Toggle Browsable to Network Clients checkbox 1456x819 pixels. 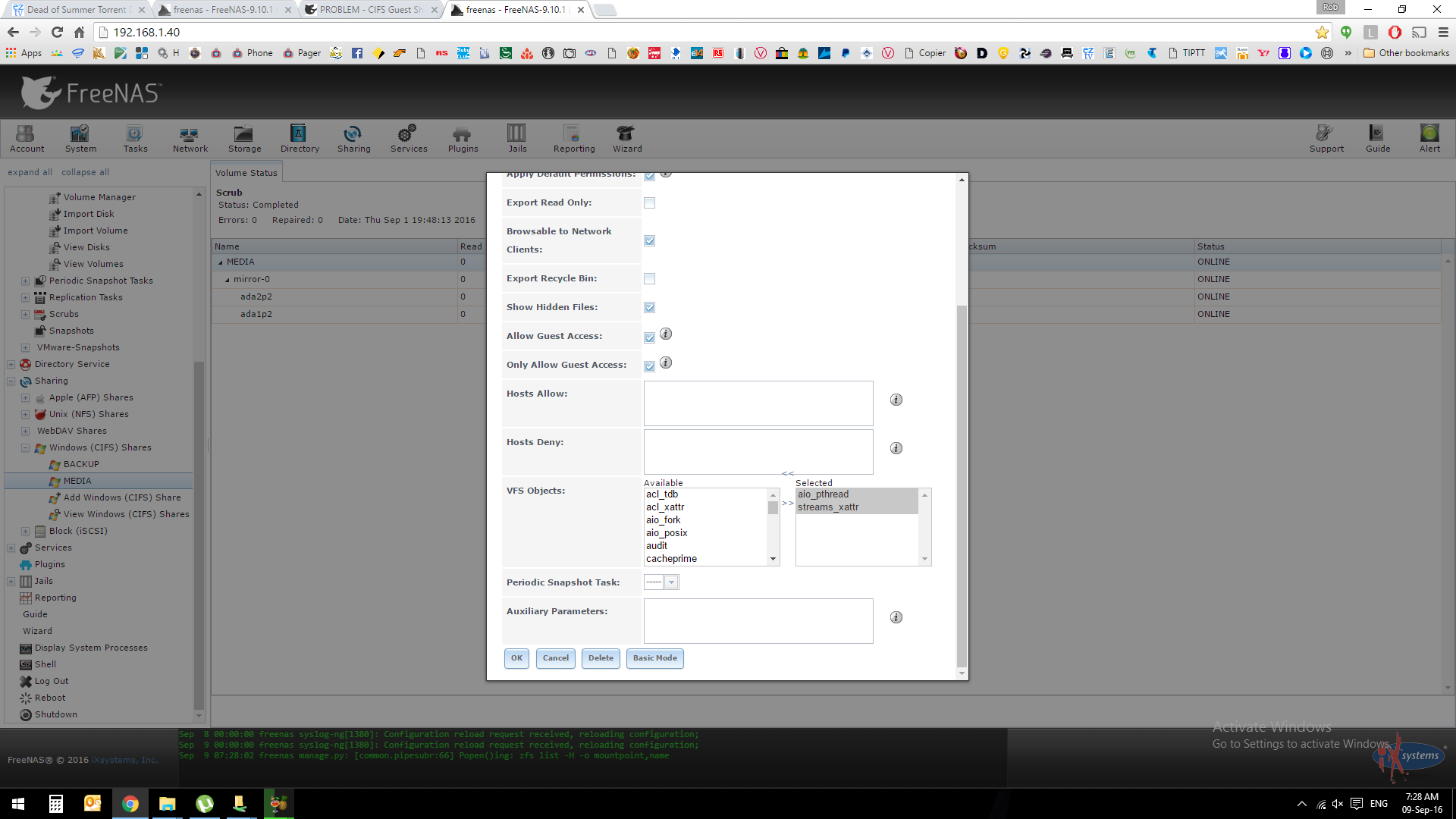649,240
